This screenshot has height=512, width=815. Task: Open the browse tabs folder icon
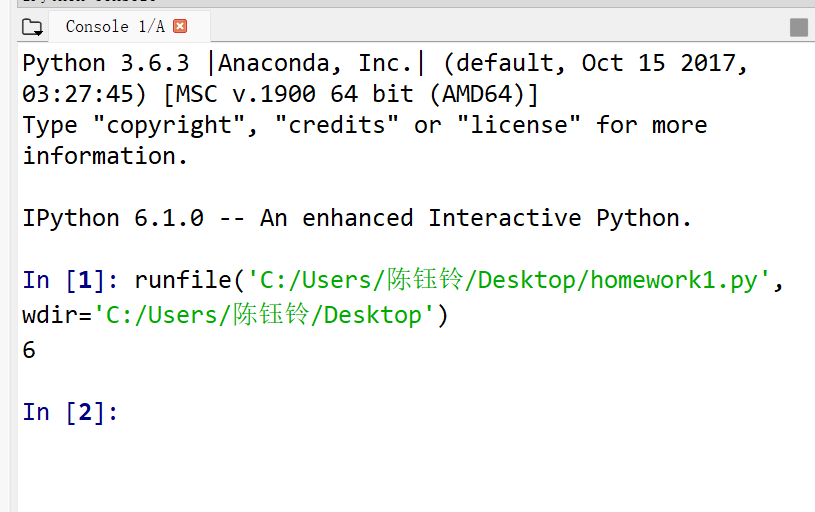point(32,27)
